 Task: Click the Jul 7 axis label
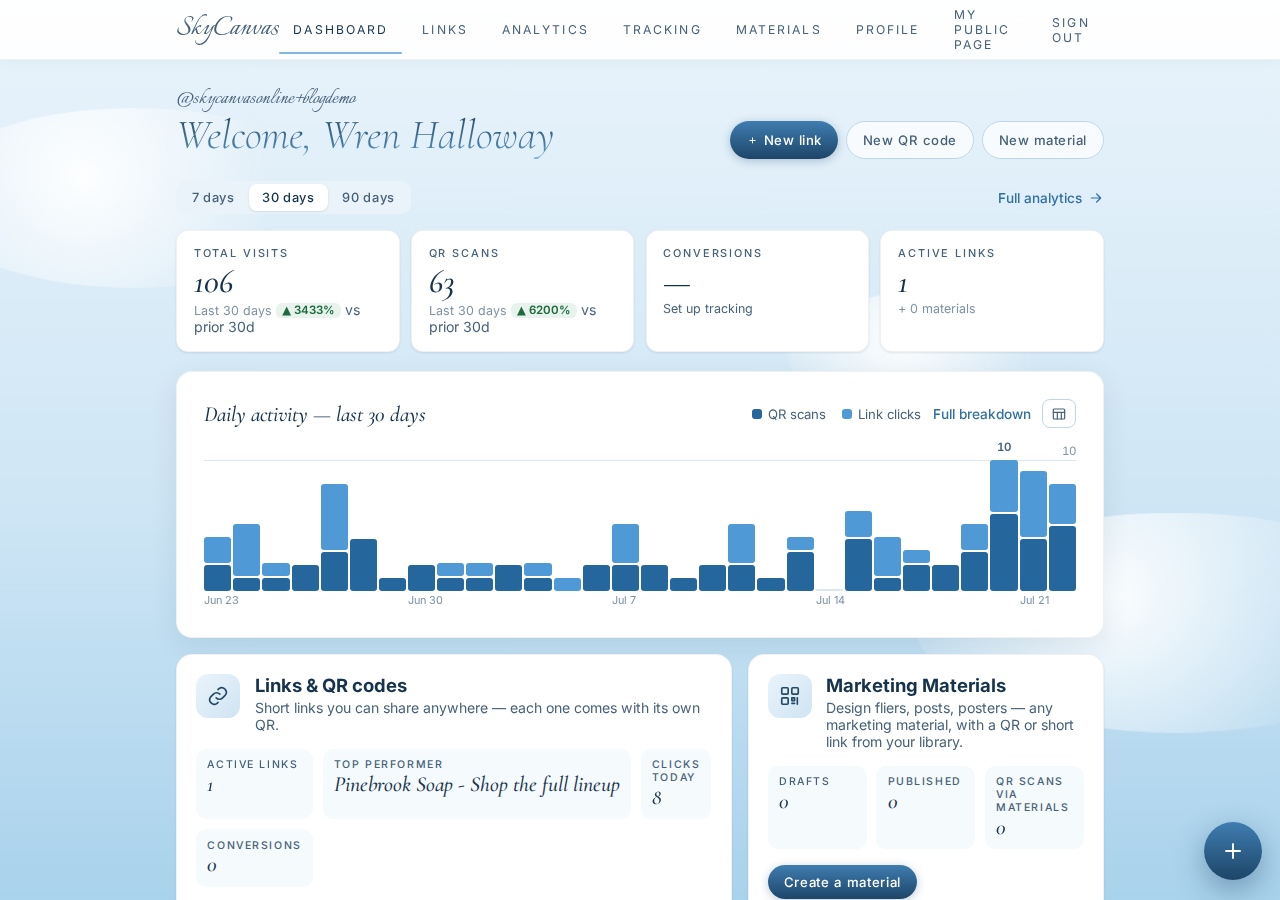point(624,600)
